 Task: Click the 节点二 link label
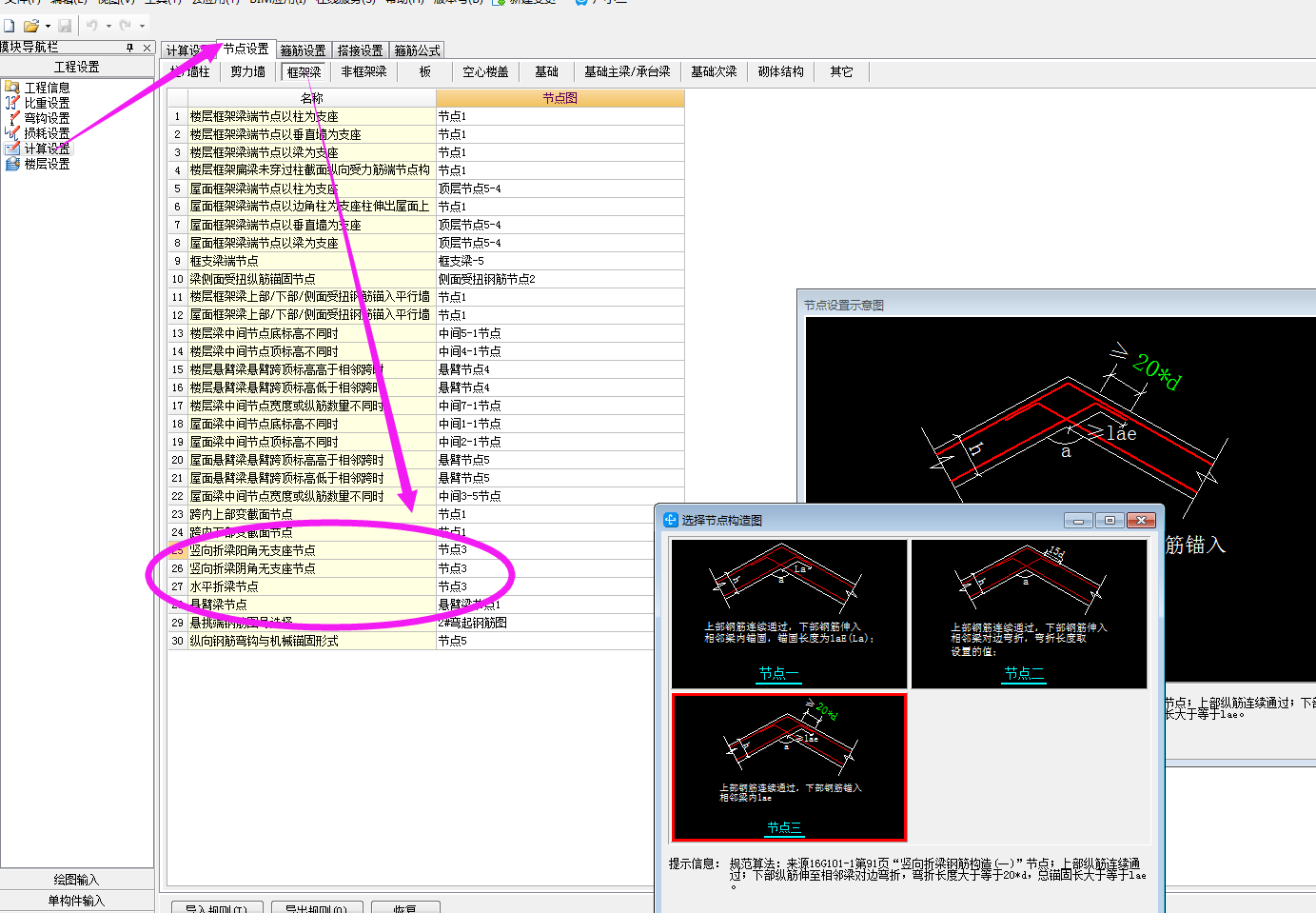[x=1024, y=673]
